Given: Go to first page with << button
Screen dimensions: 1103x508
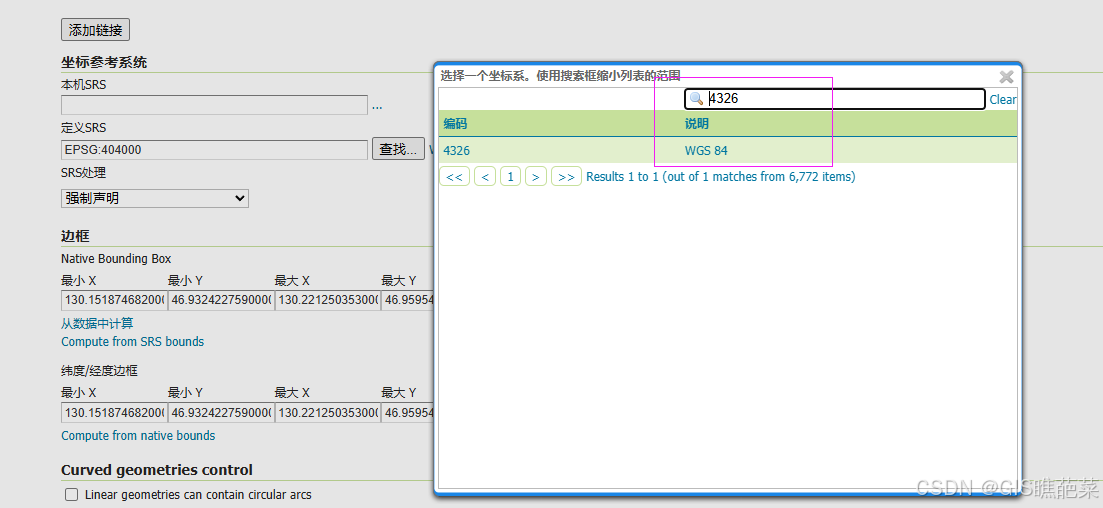Looking at the screenshot, I should pyautogui.click(x=454, y=177).
